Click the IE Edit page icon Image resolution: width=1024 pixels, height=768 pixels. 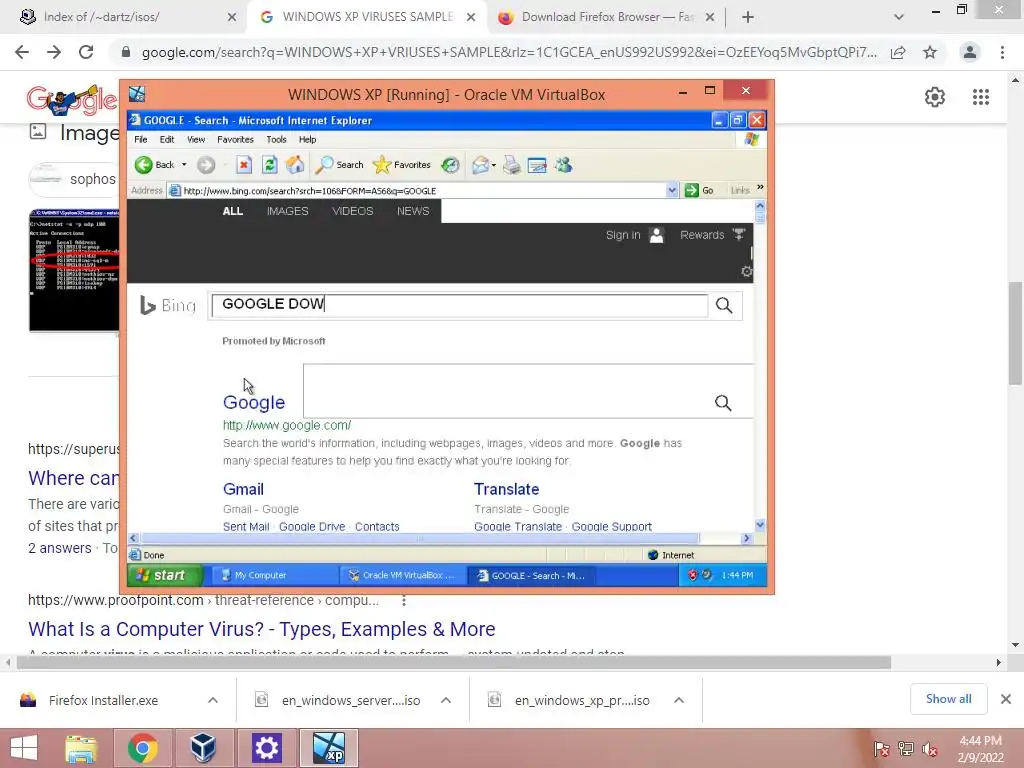537,165
